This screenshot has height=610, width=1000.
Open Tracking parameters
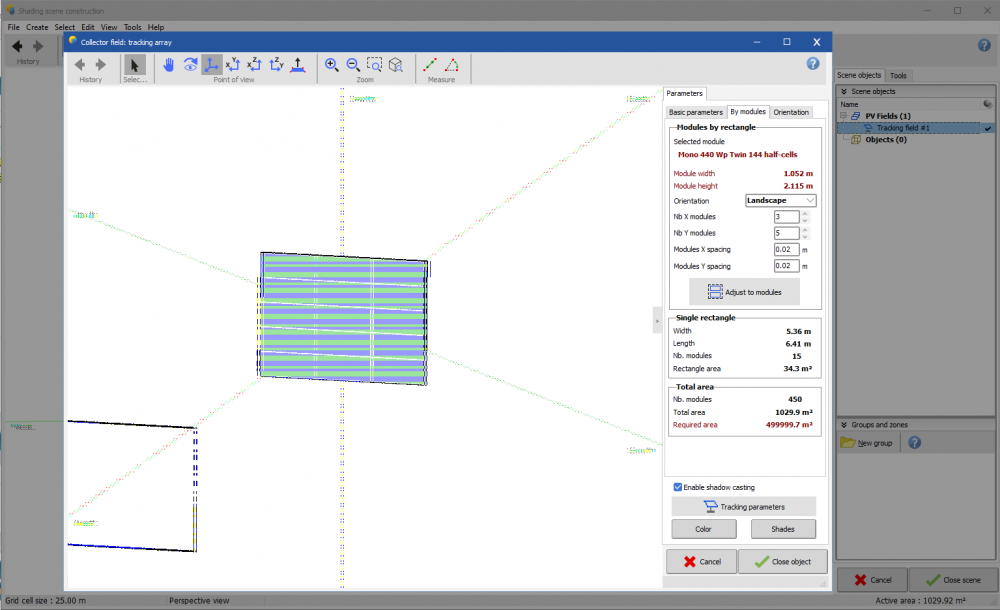point(743,507)
